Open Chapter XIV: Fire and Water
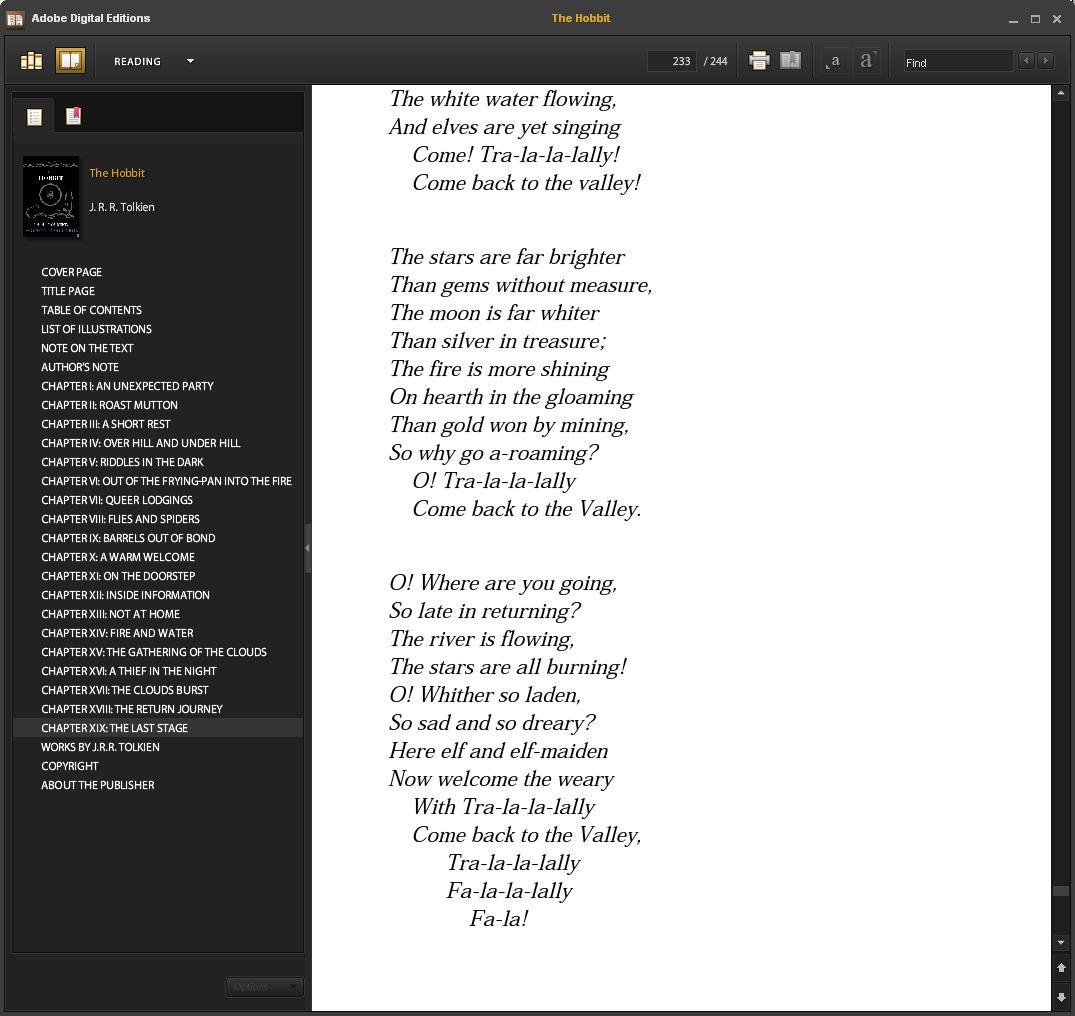 tap(117, 633)
